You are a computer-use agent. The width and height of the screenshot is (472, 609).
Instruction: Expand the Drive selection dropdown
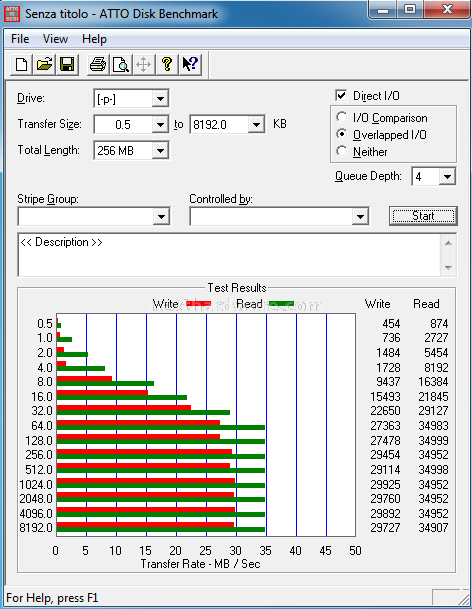160,99
